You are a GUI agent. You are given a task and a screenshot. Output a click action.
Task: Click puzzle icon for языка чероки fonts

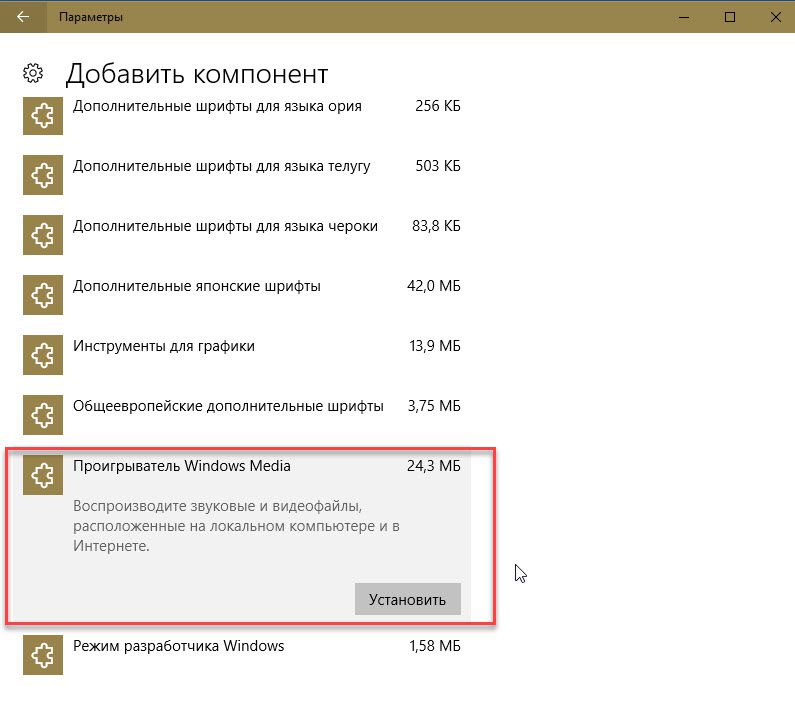pos(42,235)
